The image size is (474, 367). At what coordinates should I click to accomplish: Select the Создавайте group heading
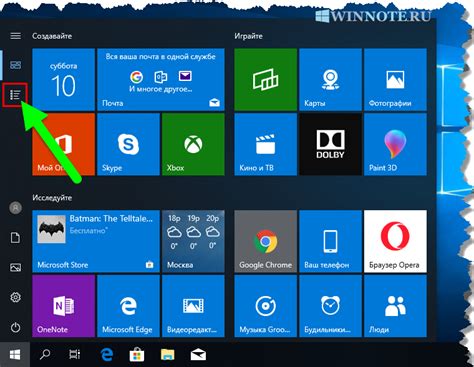(52, 36)
